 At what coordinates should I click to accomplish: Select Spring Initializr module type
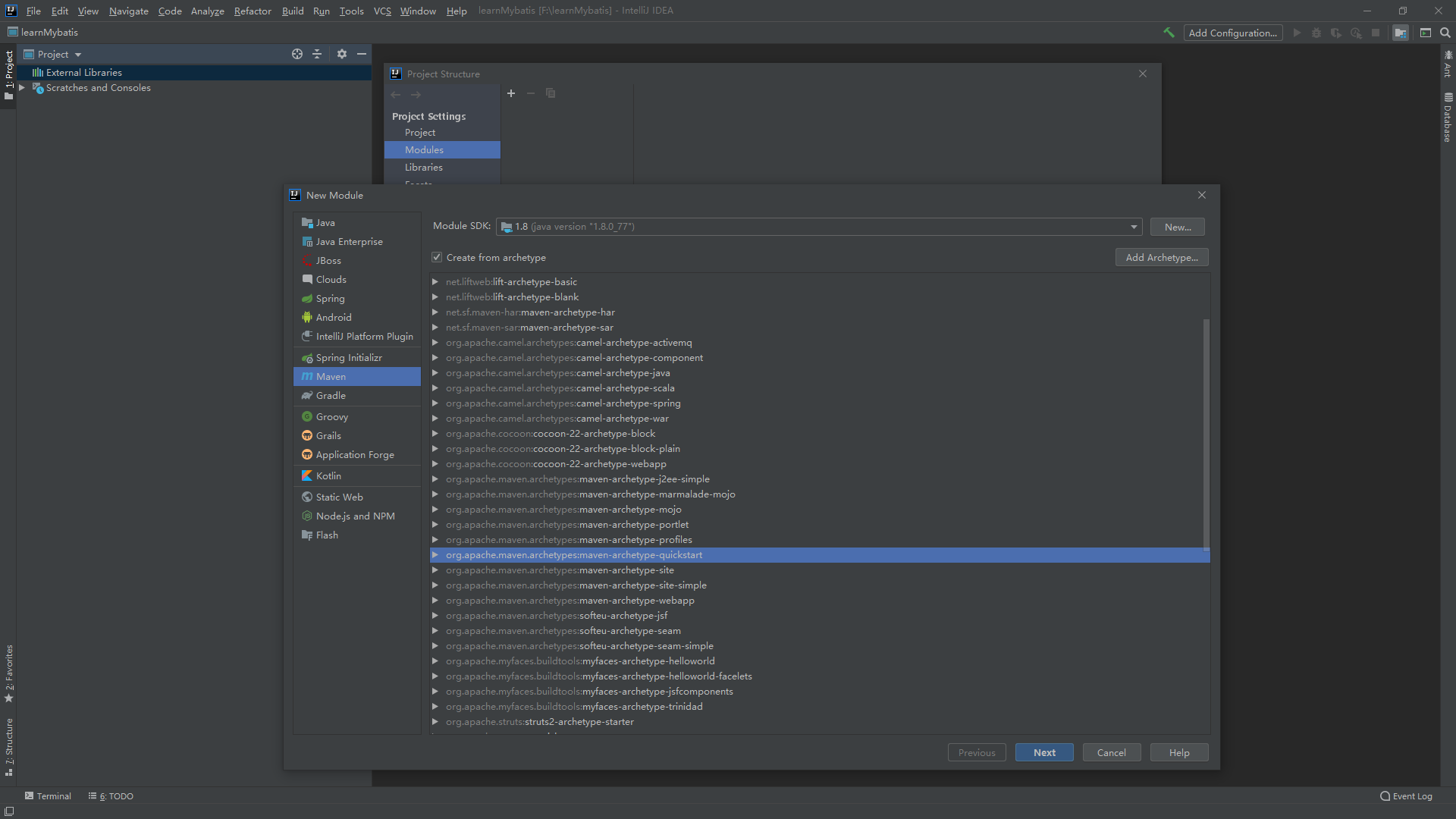pyautogui.click(x=357, y=357)
